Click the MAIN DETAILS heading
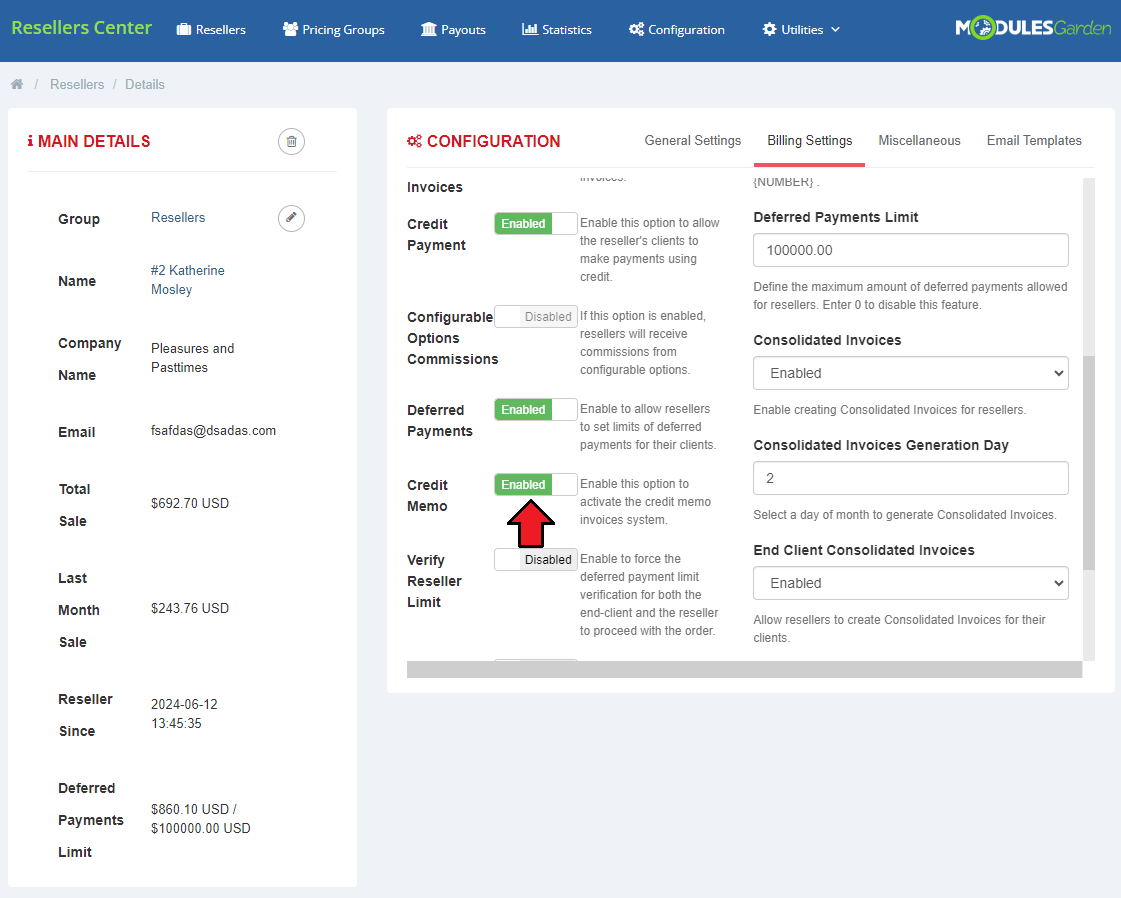The width and height of the screenshot is (1121, 898). [94, 142]
